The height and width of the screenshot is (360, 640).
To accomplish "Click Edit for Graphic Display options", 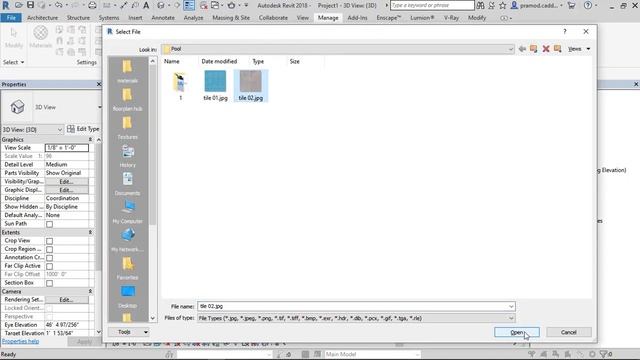I will [67, 190].
